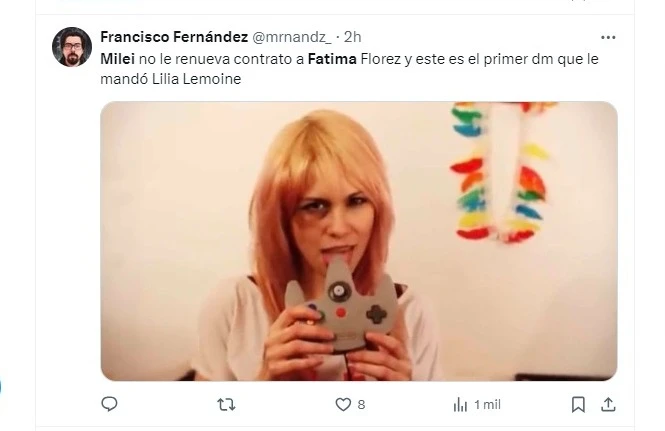Click Francisco Fernández's profile avatar
This screenshot has width=665, height=431.
pos(72,47)
